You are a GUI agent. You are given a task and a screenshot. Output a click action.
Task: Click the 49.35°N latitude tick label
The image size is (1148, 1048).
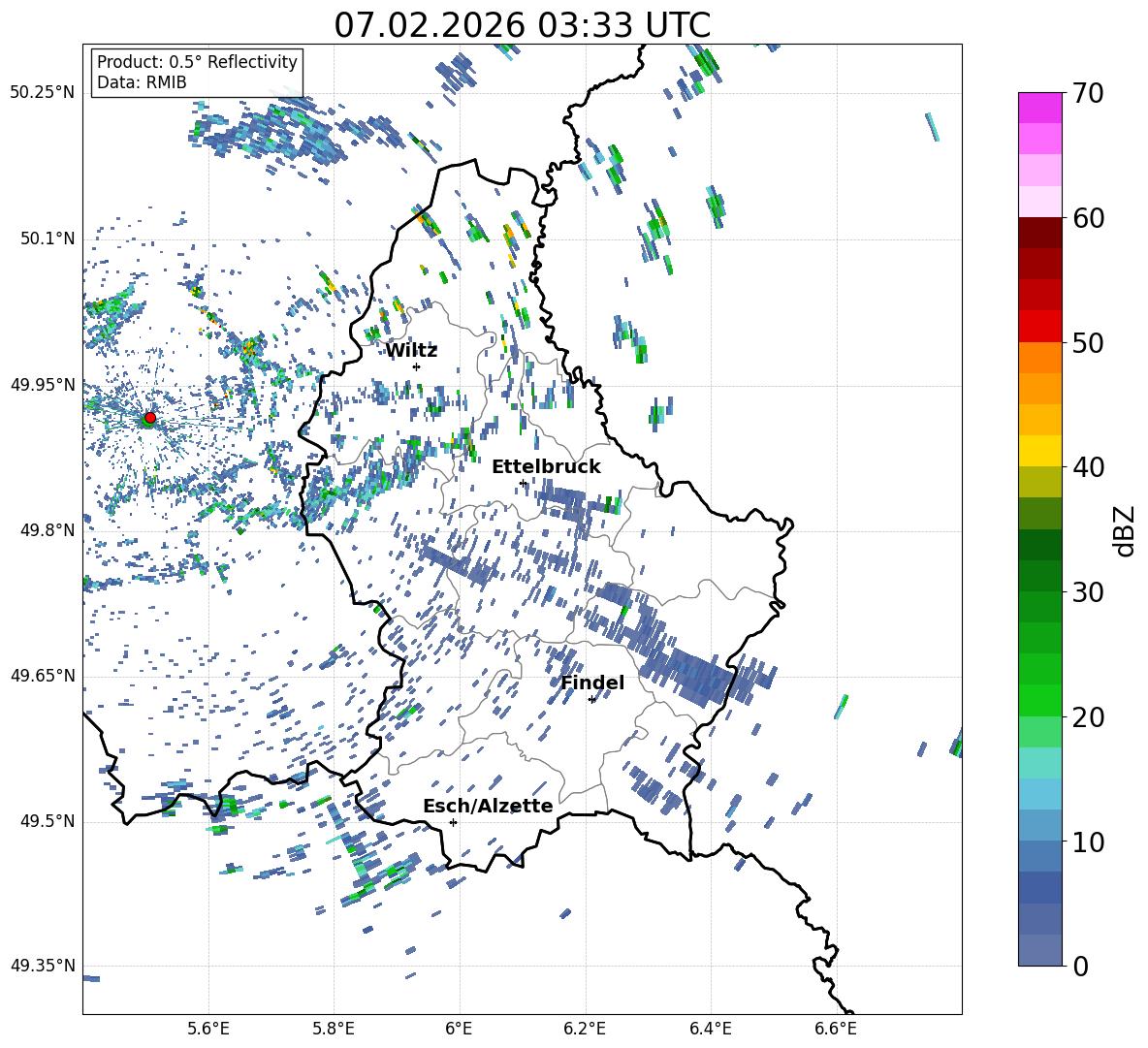[43, 966]
